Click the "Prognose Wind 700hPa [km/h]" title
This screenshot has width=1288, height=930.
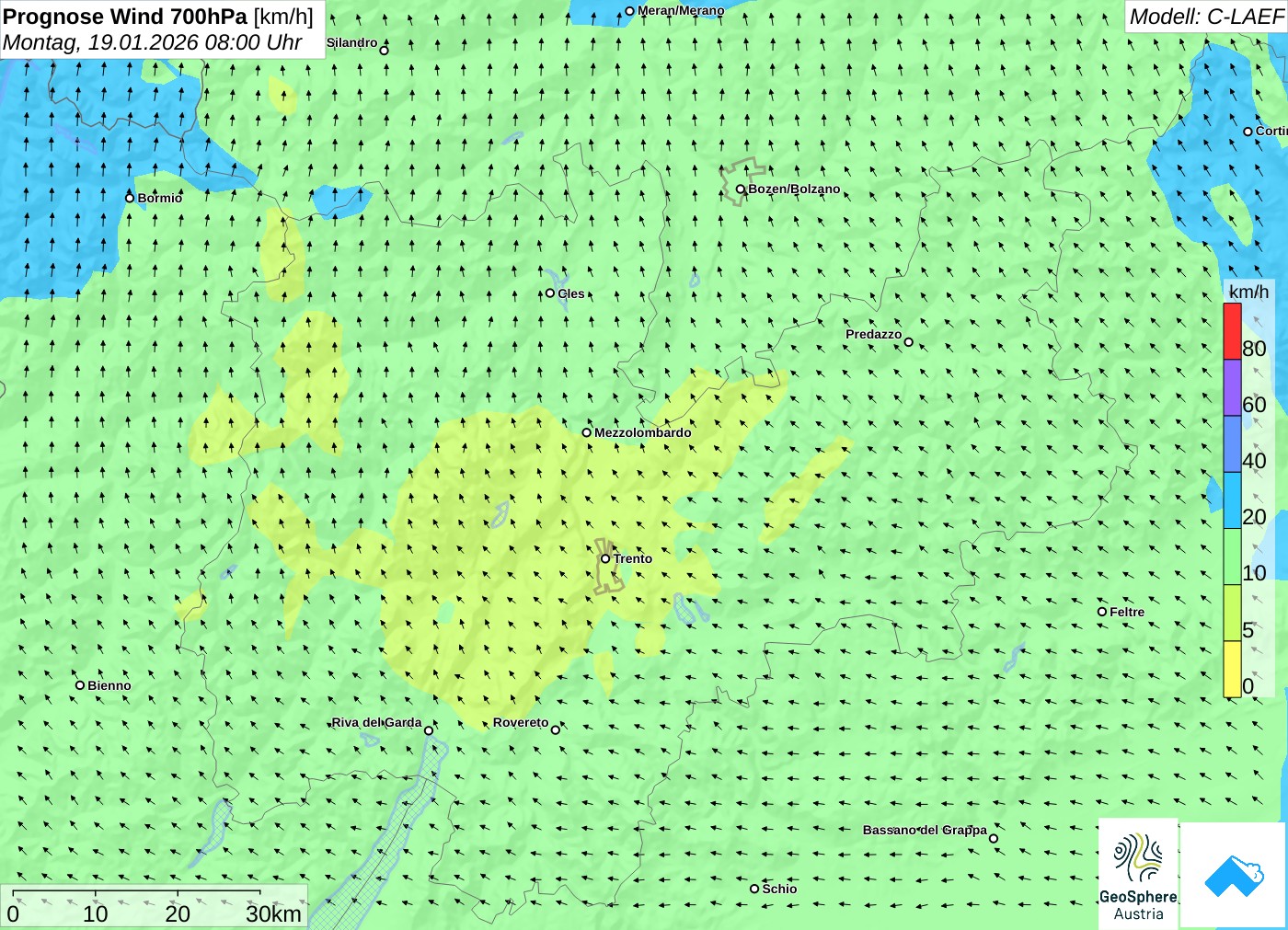click(158, 17)
